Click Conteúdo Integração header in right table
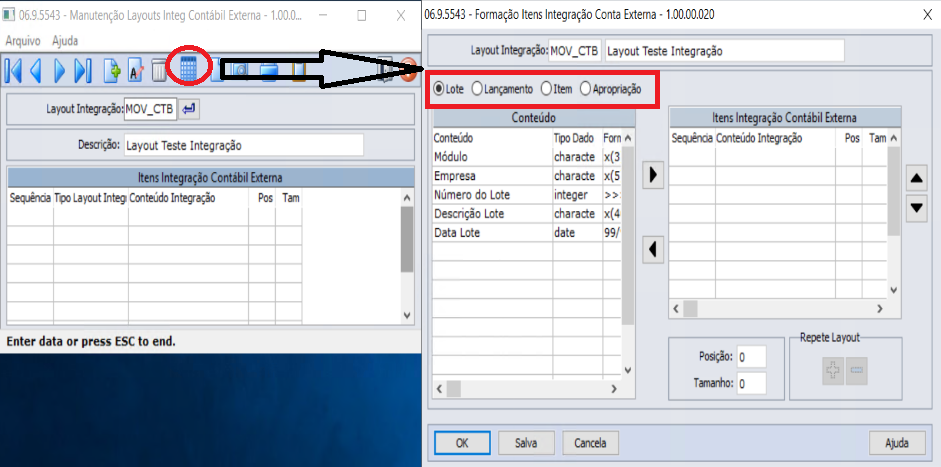 [x=775, y=139]
